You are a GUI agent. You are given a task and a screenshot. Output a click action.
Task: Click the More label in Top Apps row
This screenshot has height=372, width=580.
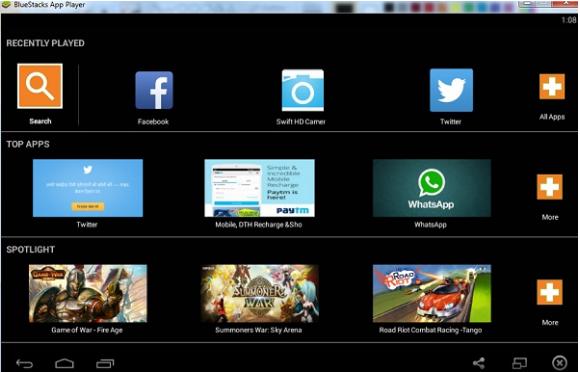[x=550, y=217]
